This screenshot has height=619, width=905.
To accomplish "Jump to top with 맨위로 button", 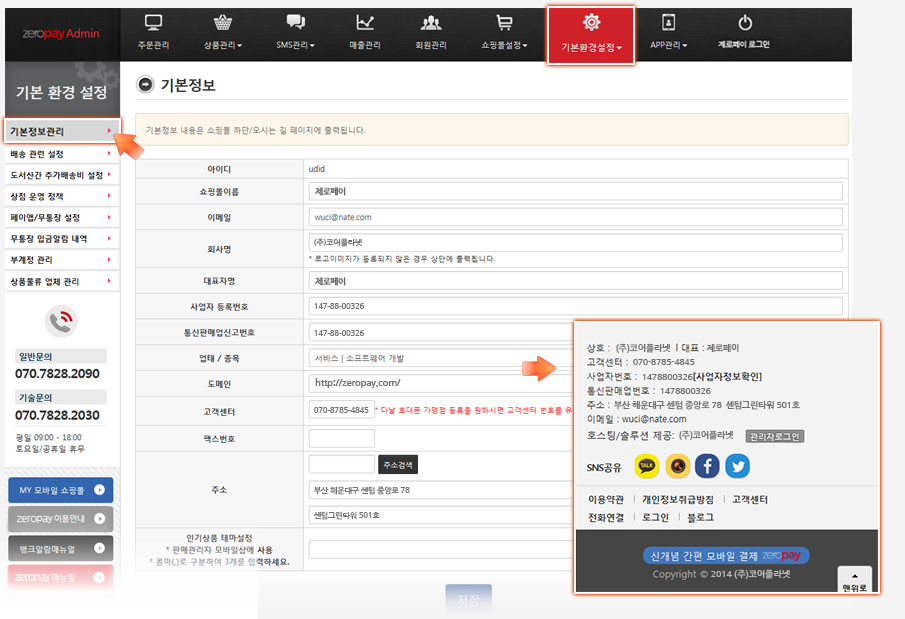I will pyautogui.click(x=854, y=581).
